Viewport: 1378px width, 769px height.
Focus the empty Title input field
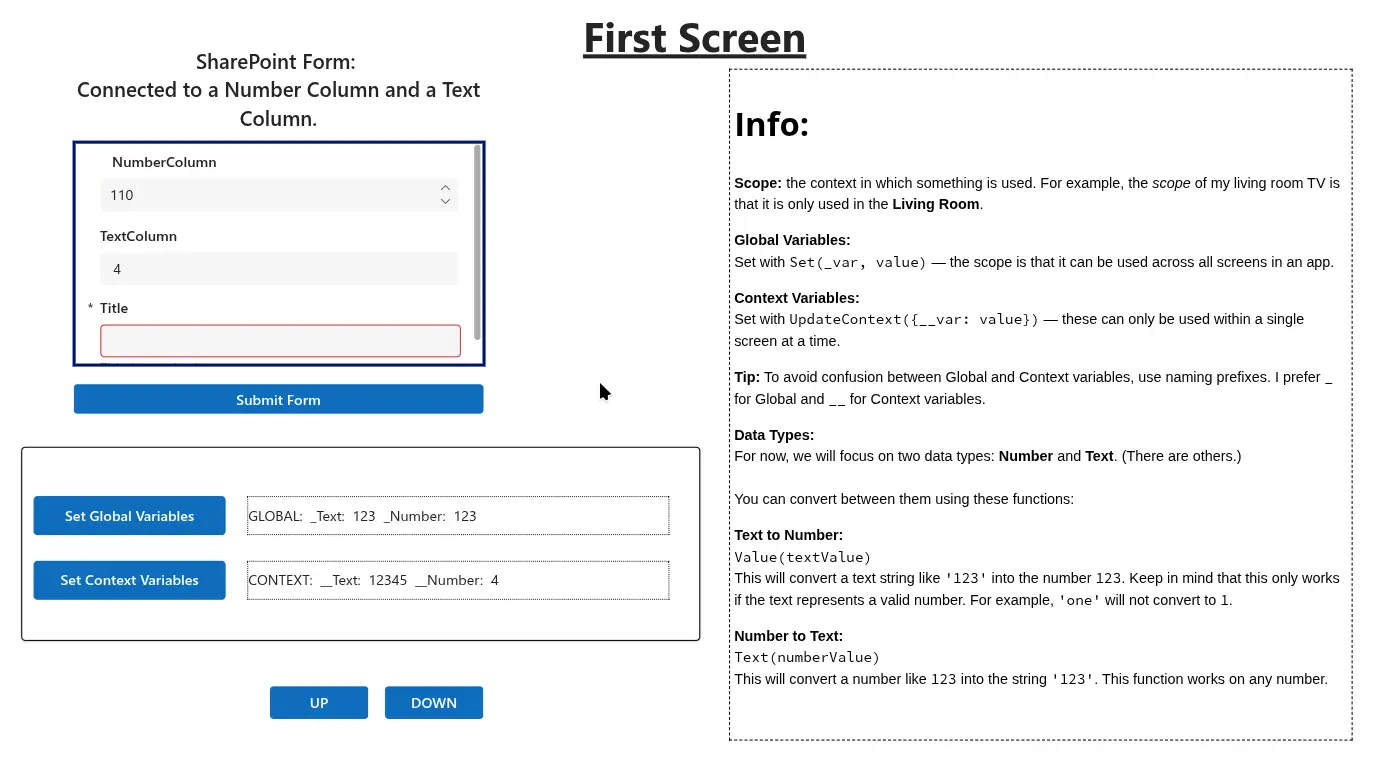280,341
